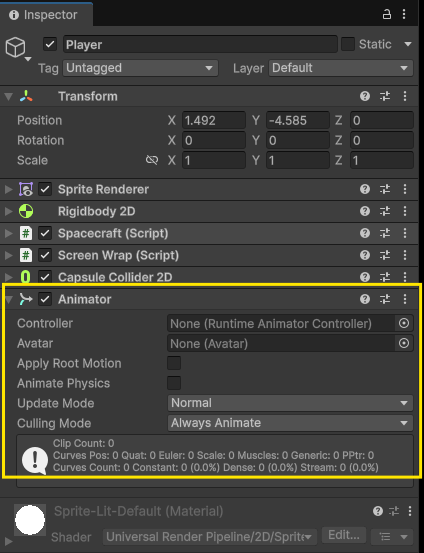Click the Rigidbody 2D component icon
Viewport: 424px width, 553px height.
coord(26,211)
